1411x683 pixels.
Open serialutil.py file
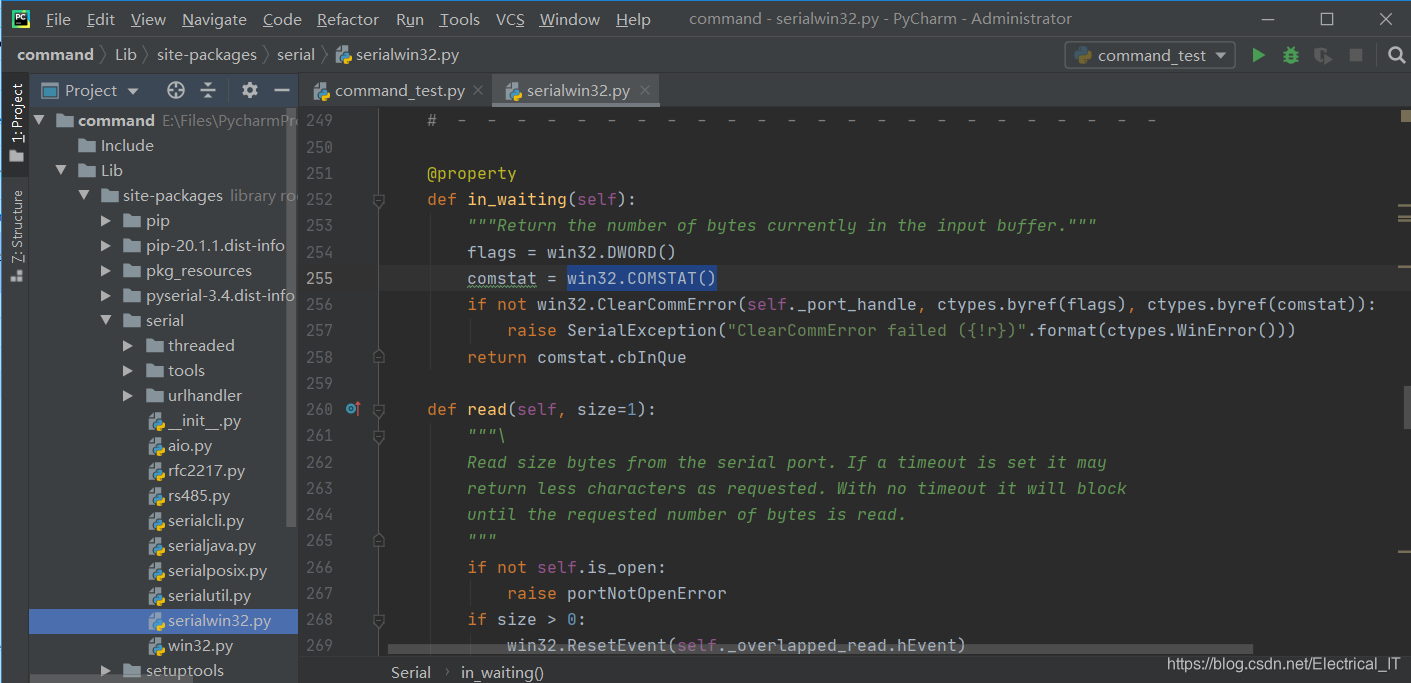pos(209,596)
